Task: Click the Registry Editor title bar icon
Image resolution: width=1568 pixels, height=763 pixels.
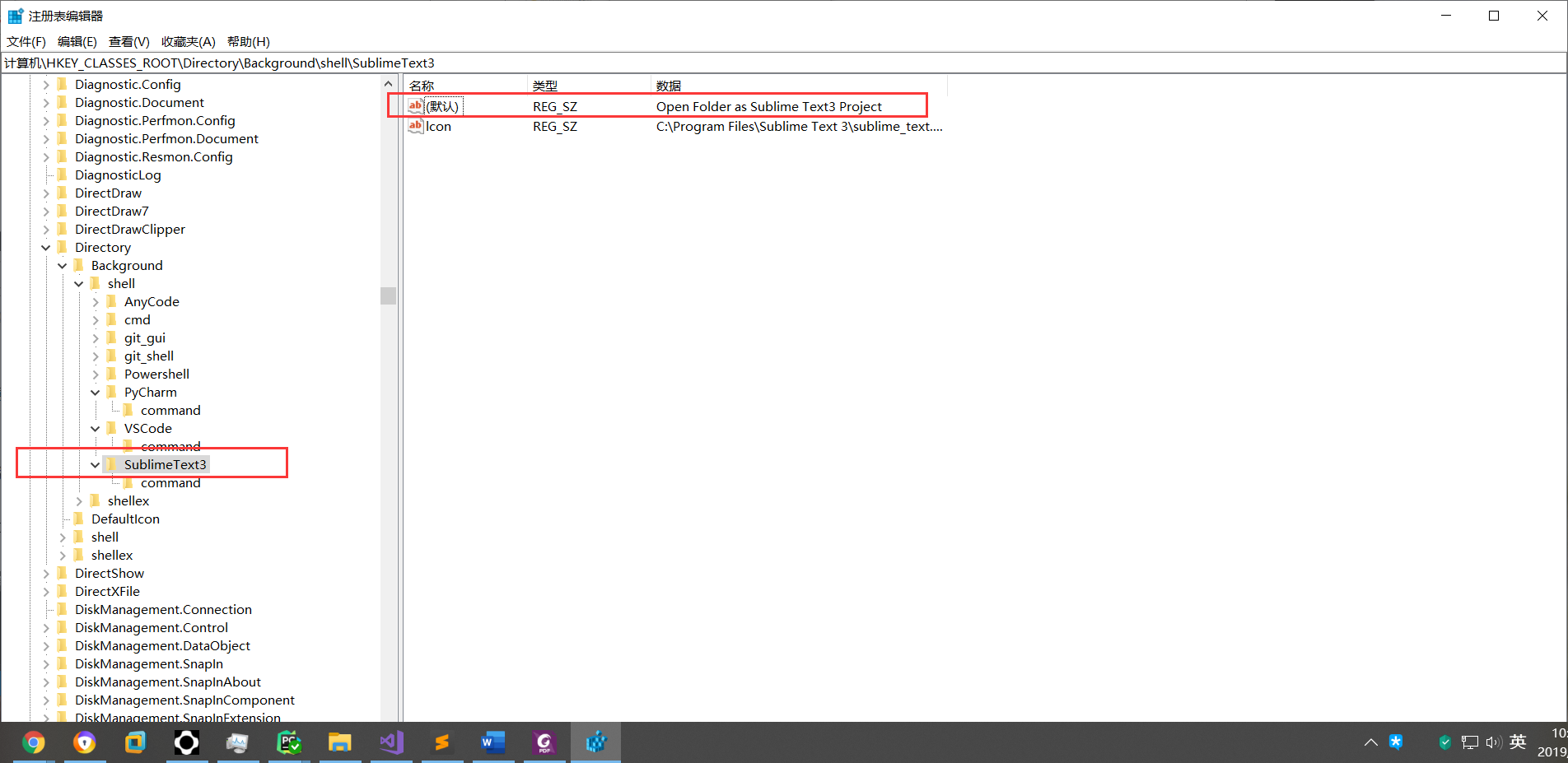Action: [x=16, y=16]
